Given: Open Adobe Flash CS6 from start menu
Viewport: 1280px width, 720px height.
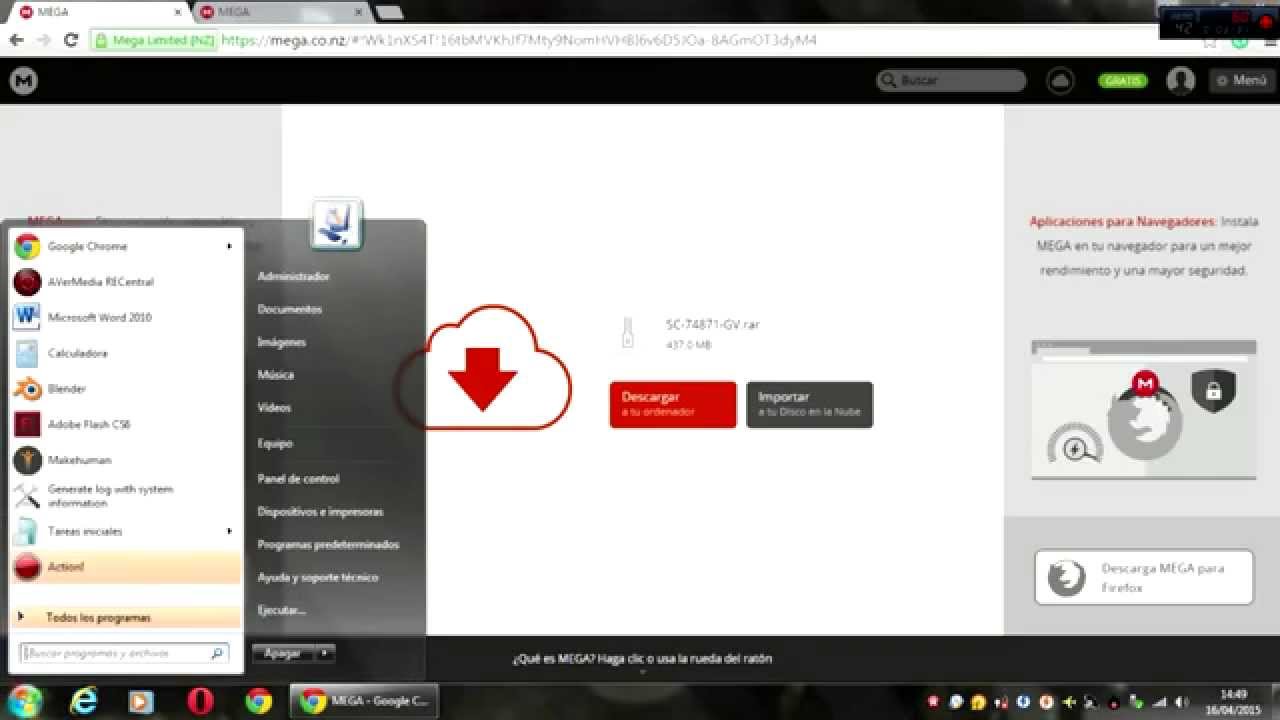Looking at the screenshot, I should point(124,424).
